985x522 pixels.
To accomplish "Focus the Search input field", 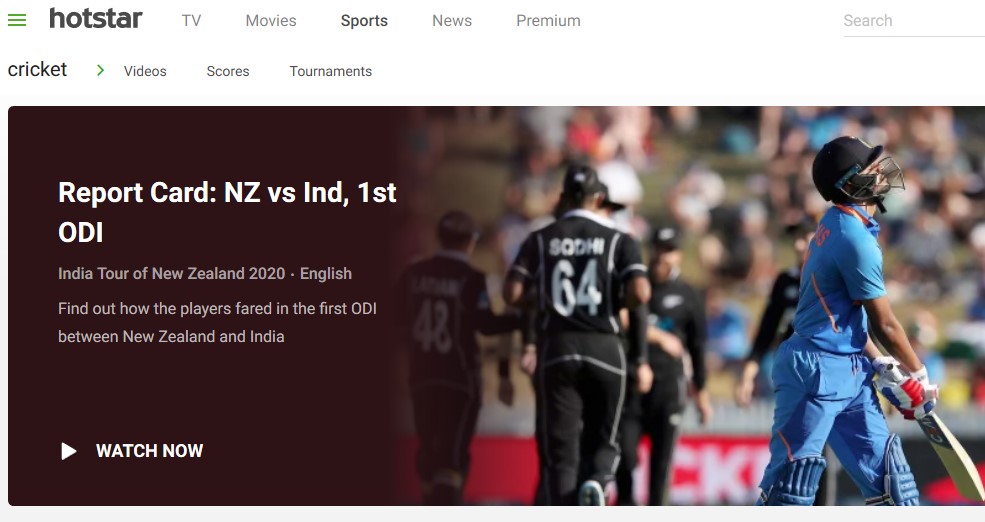I will (x=912, y=21).
